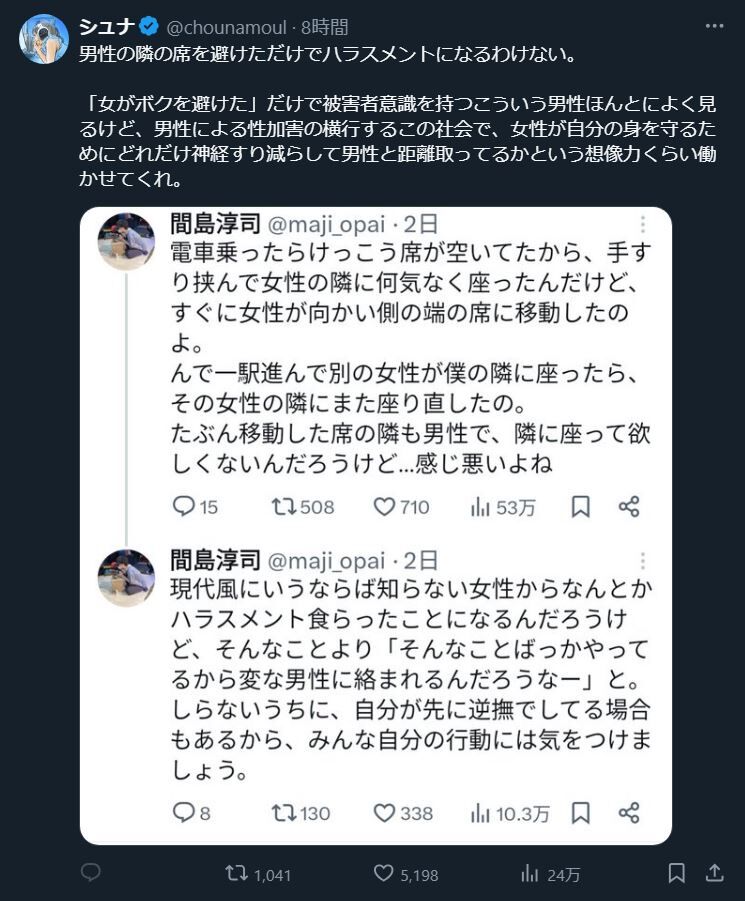Open the first quoted tweet's three-dot menu
This screenshot has height=901, width=745.
tap(643, 224)
